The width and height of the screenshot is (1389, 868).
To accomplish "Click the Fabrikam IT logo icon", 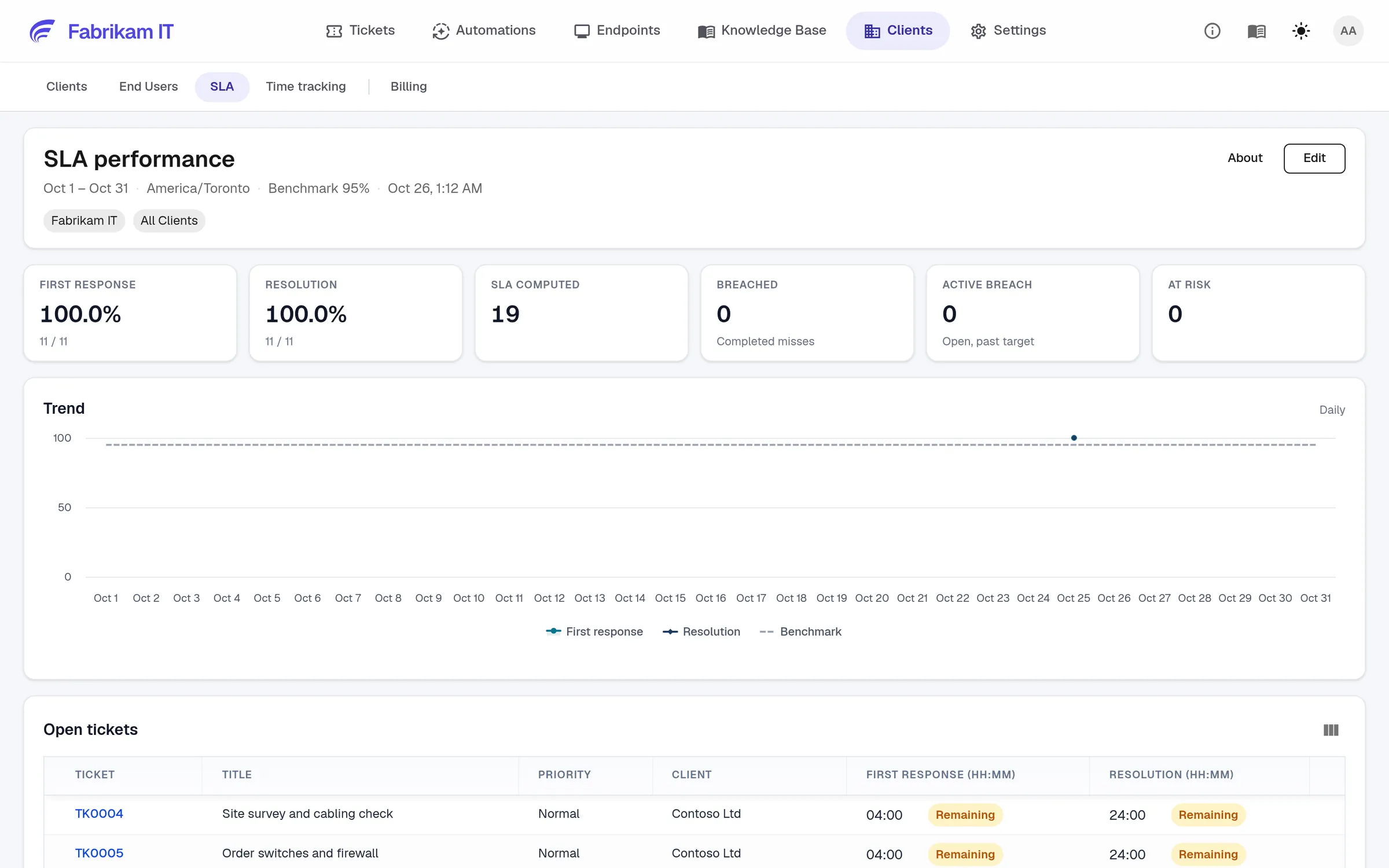I will (x=42, y=31).
